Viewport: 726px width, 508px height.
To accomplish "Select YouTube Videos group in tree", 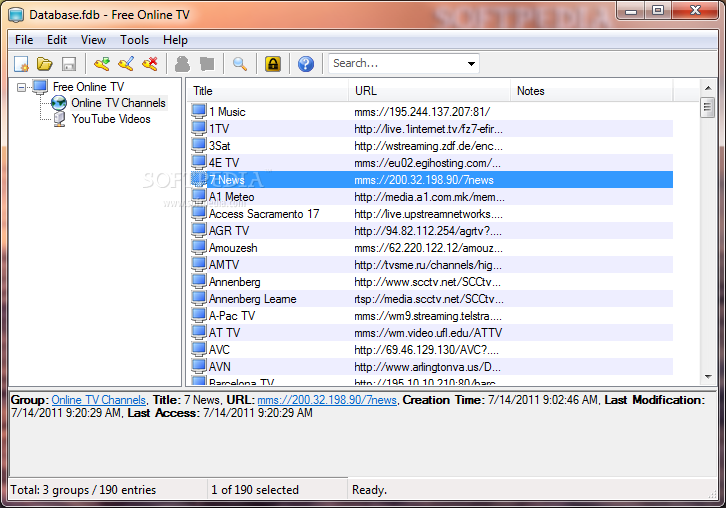I will pyautogui.click(x=111, y=119).
